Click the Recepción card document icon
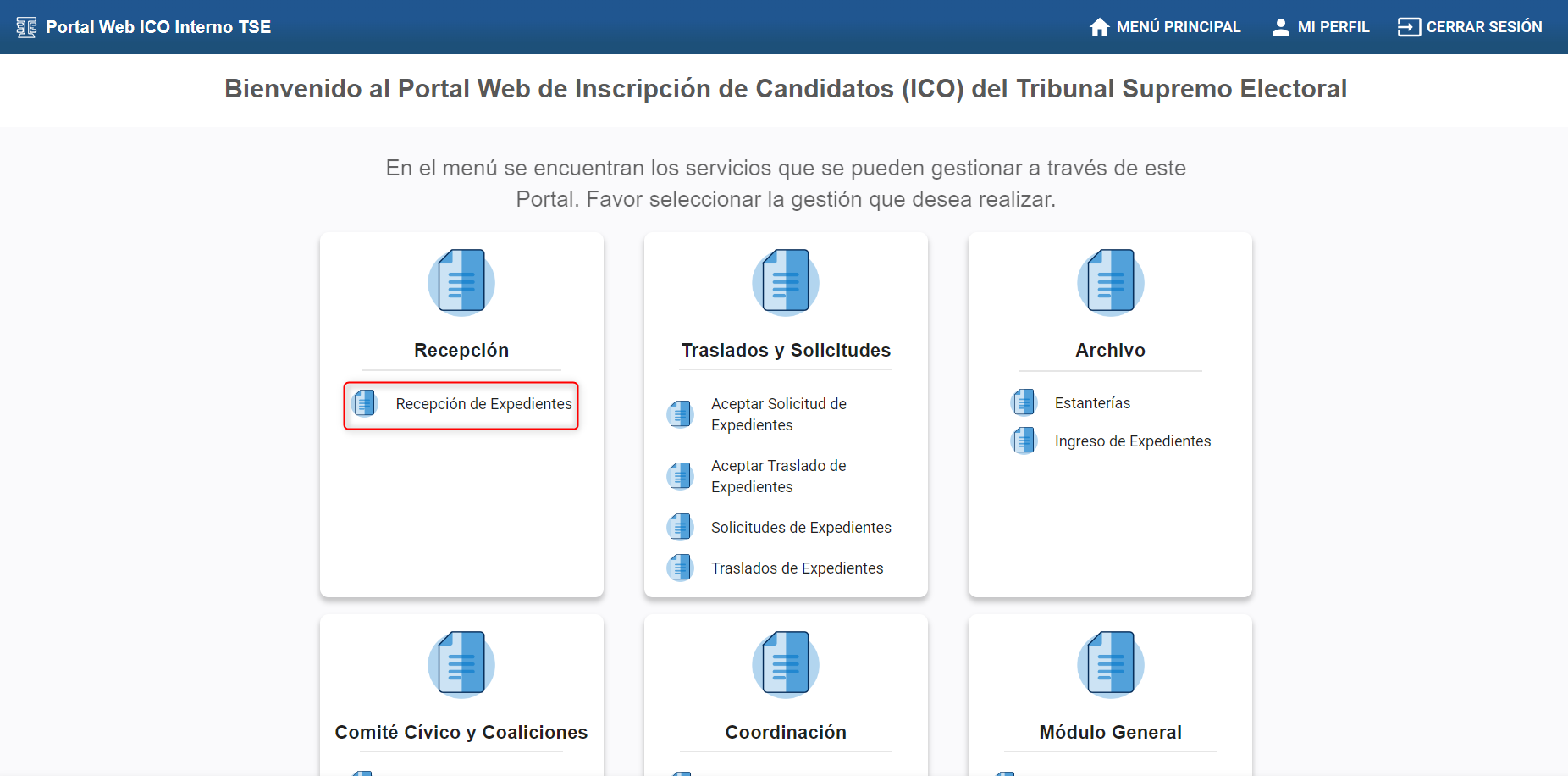The height and width of the screenshot is (776, 1568). (x=461, y=282)
